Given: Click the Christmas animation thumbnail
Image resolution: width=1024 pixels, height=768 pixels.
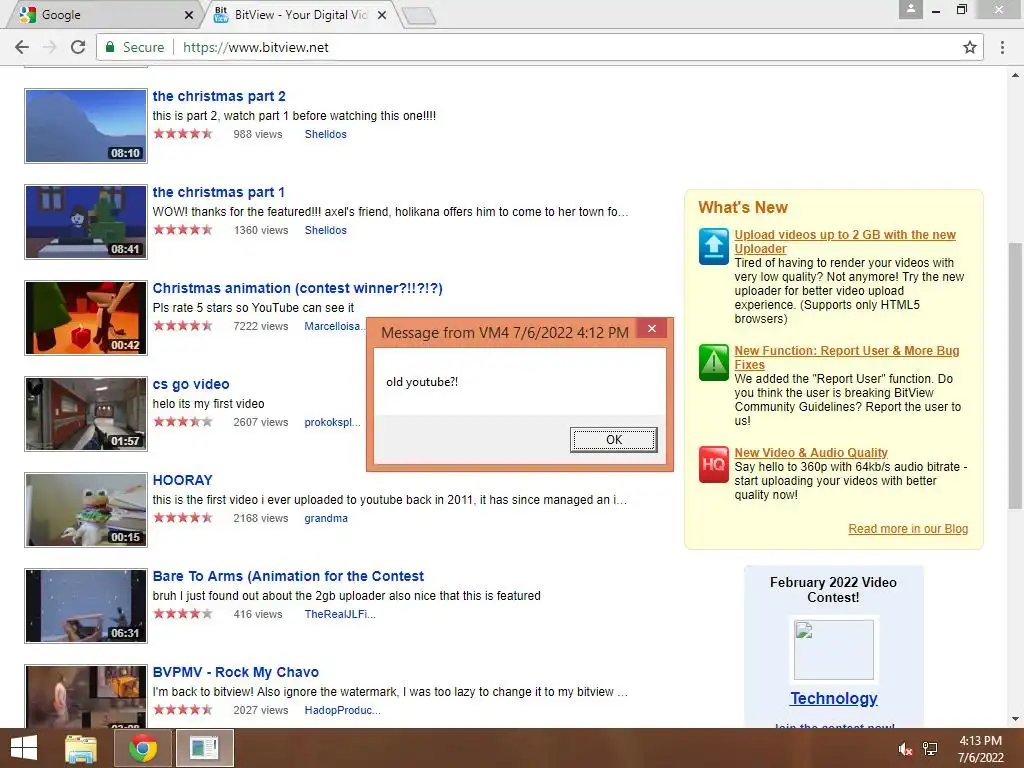Looking at the screenshot, I should click(86, 318).
